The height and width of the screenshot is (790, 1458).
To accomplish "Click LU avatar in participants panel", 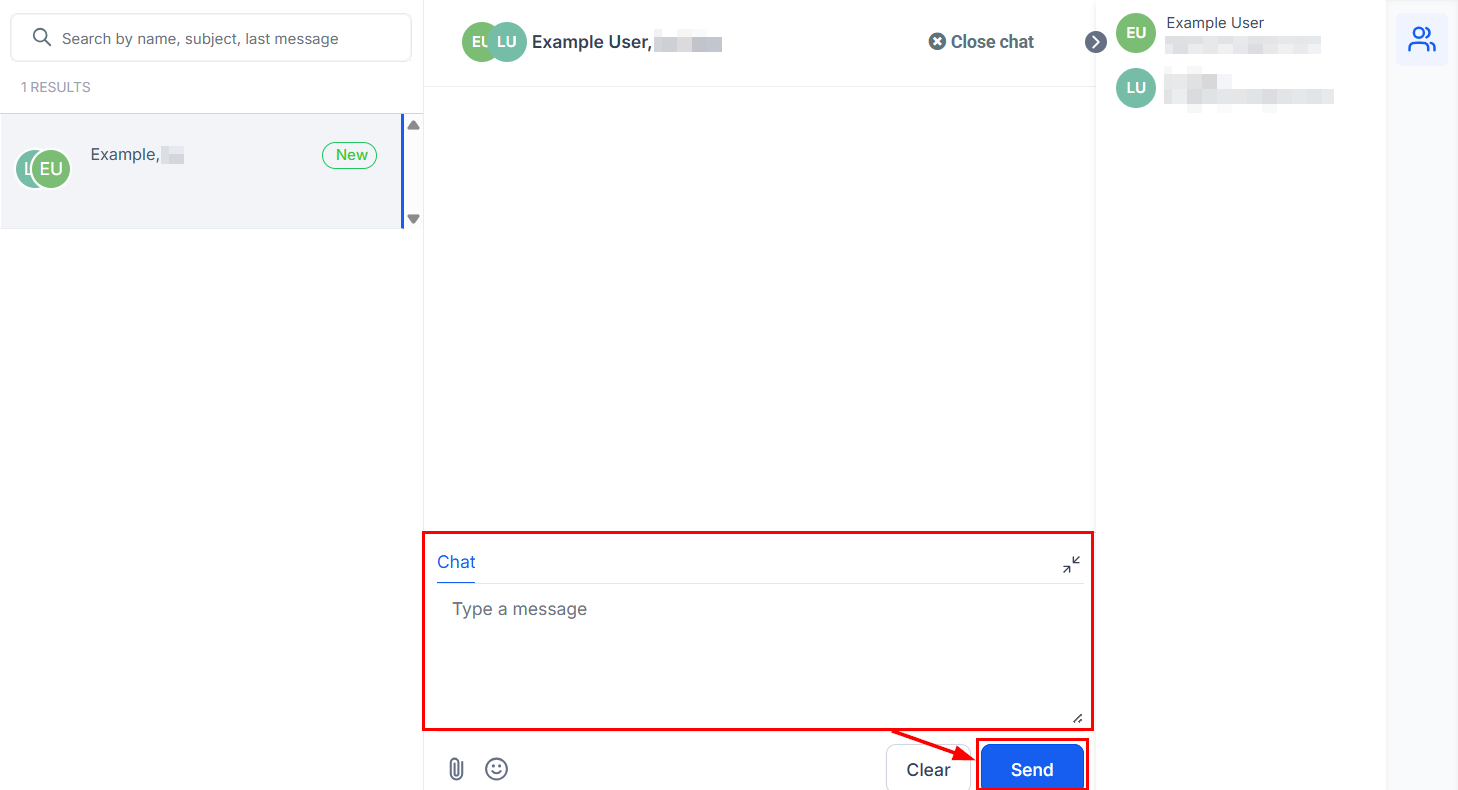I will point(1136,88).
